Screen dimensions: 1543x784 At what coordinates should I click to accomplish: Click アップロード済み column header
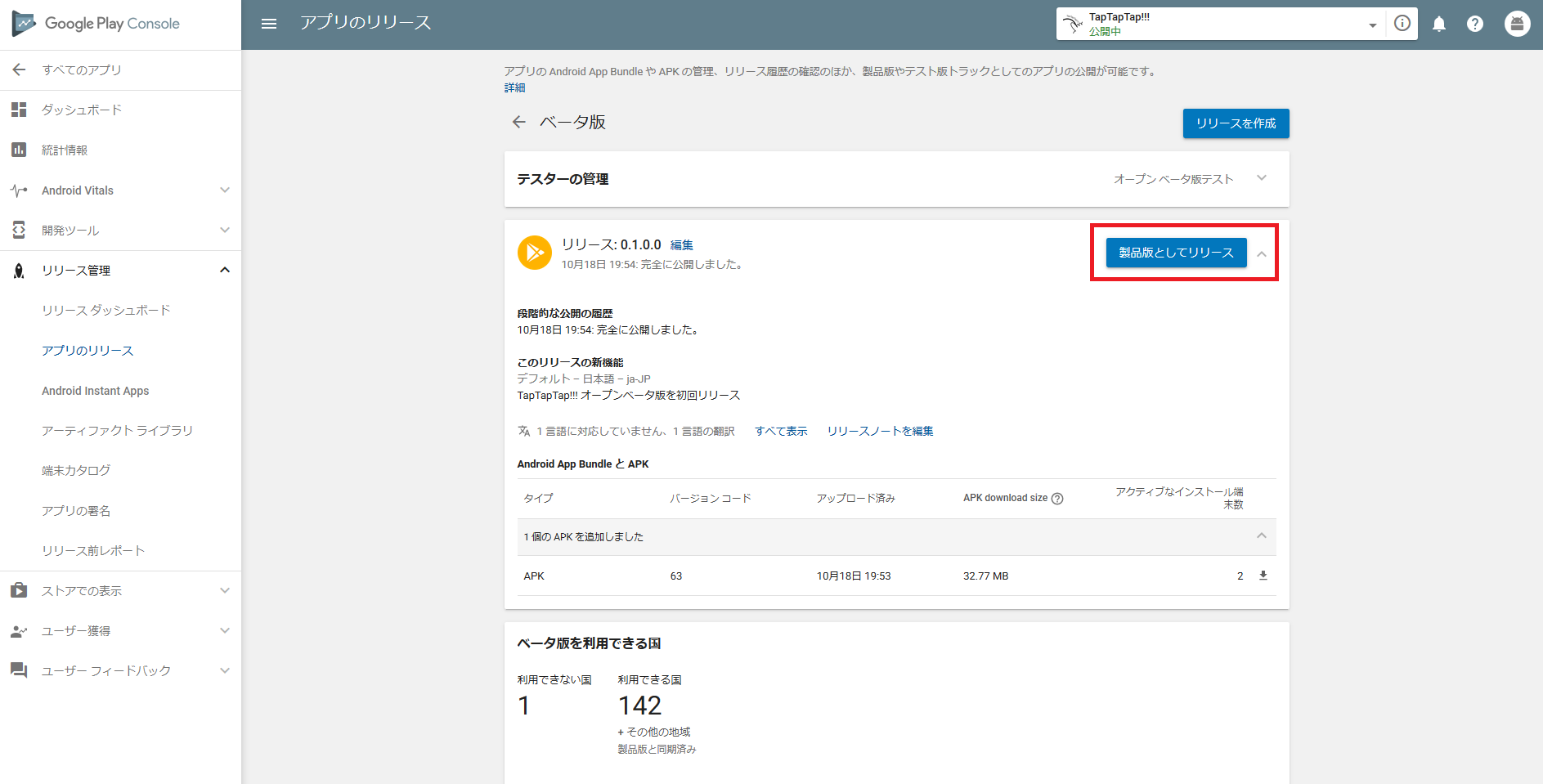pyautogui.click(x=856, y=499)
